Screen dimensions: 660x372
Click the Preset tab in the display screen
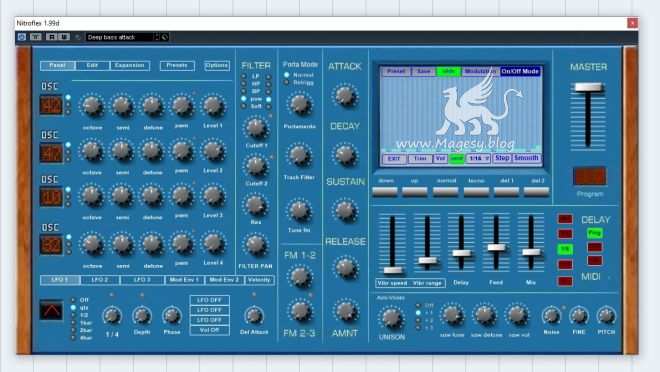click(396, 72)
